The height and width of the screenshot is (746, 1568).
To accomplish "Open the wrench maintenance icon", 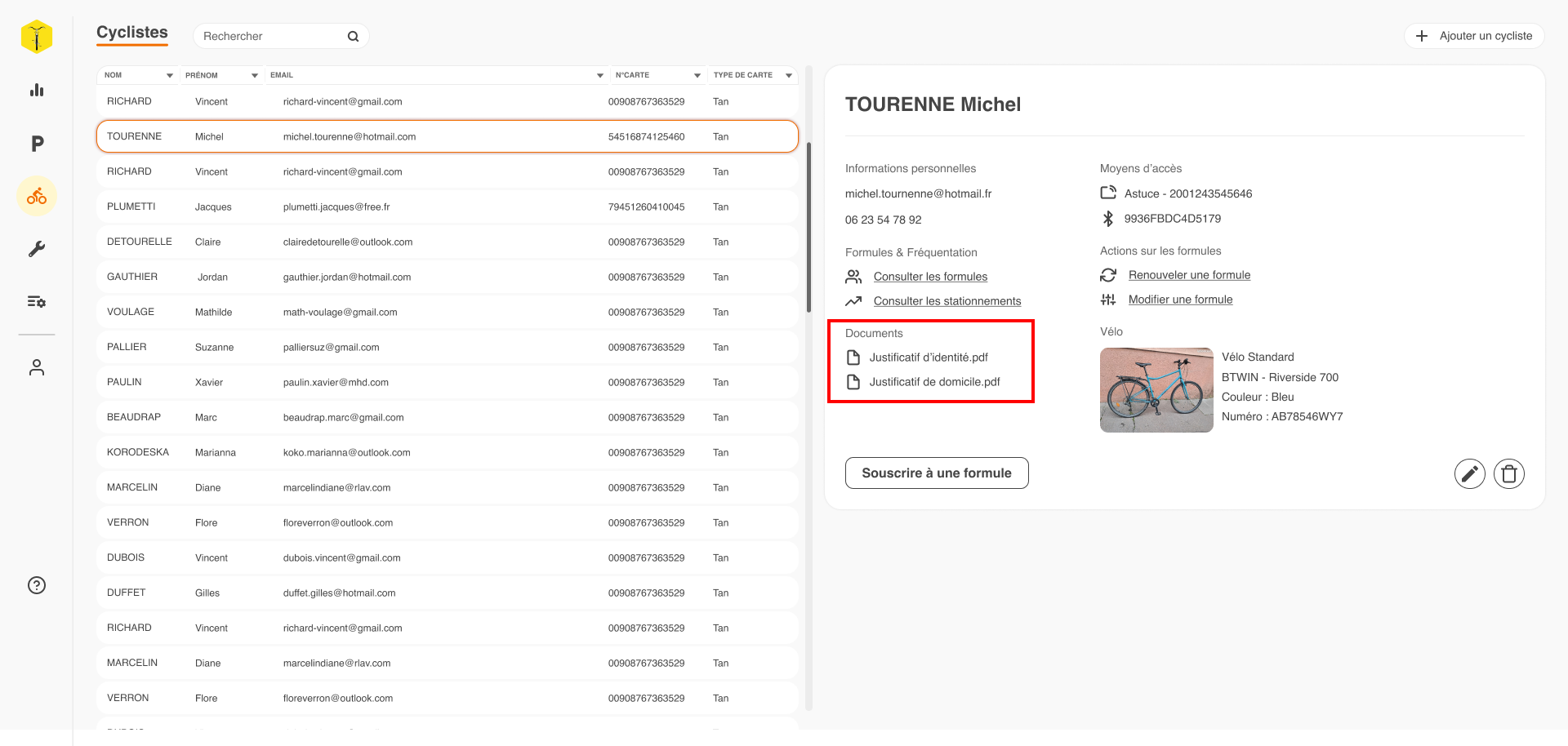I will tap(37, 249).
